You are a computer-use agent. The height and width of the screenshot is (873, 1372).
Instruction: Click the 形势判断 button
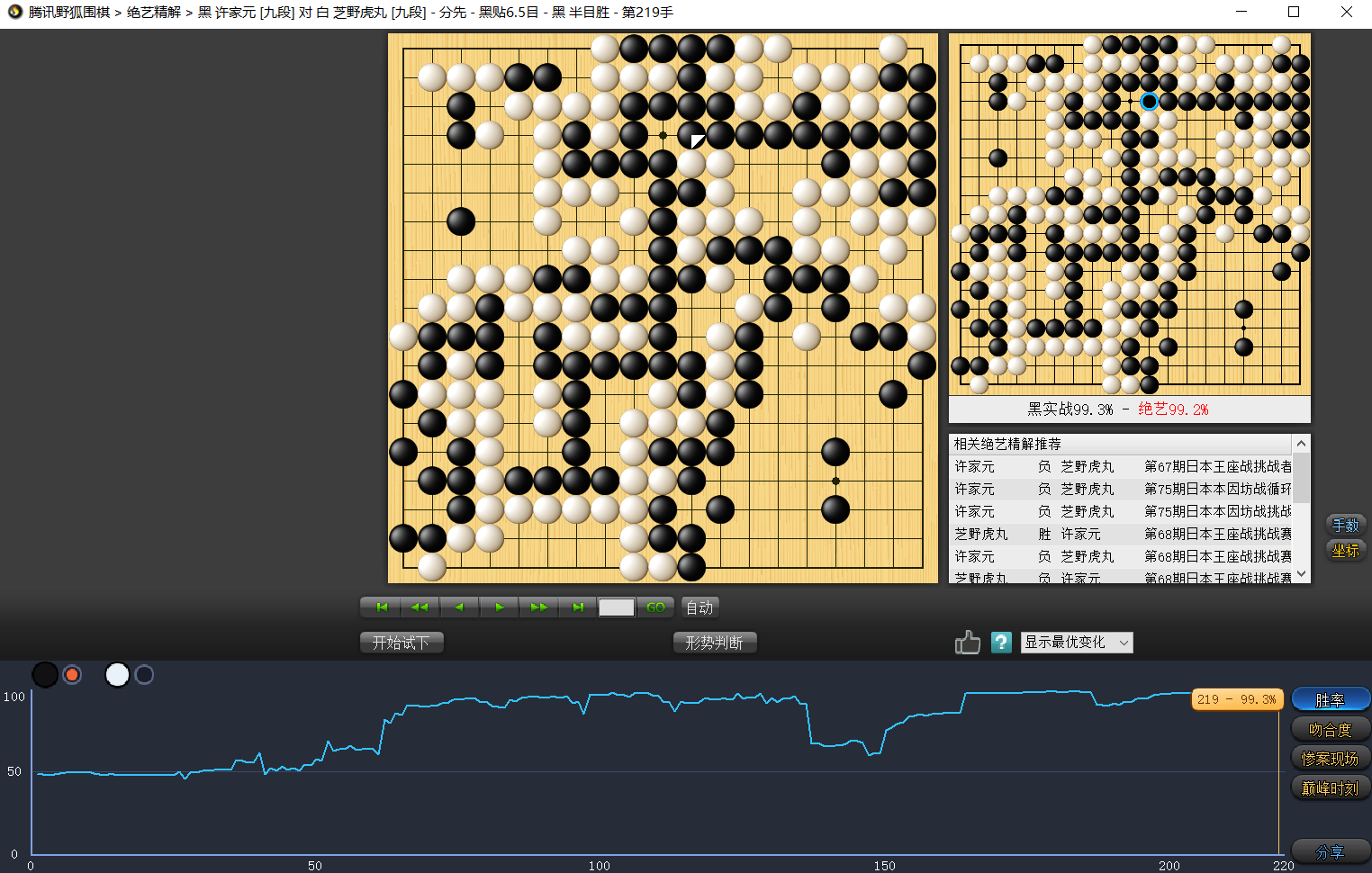[714, 643]
